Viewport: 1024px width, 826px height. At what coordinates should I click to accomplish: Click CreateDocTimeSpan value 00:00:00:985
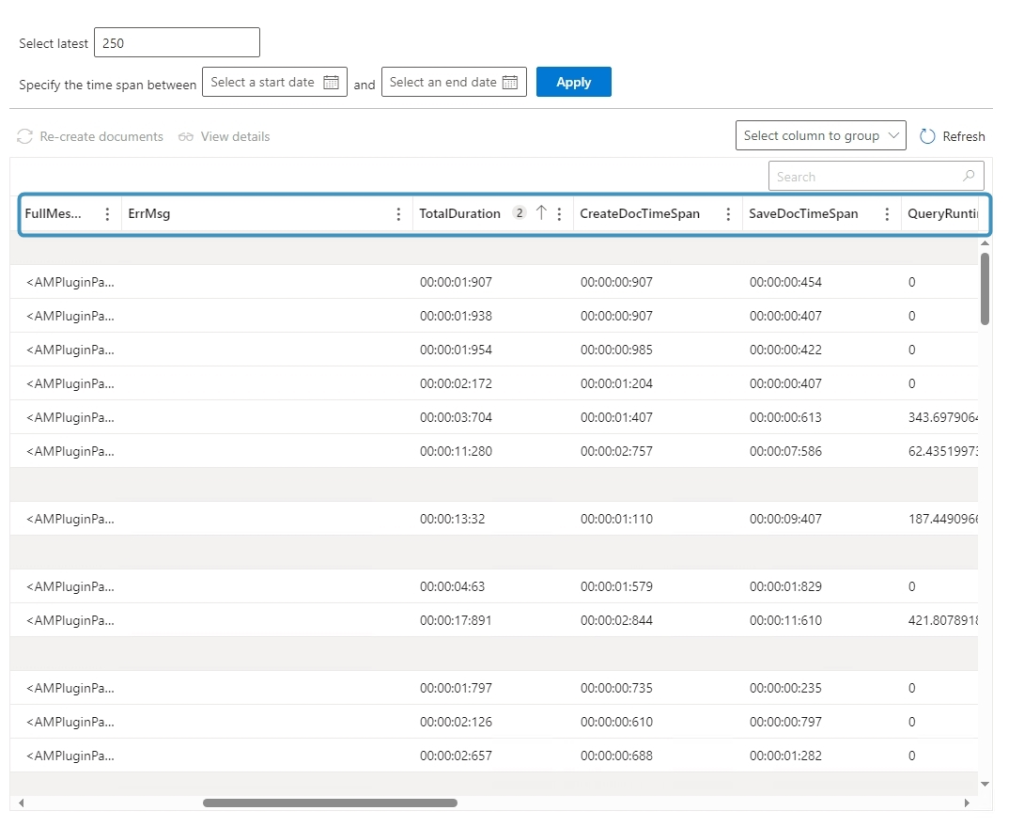coord(616,350)
